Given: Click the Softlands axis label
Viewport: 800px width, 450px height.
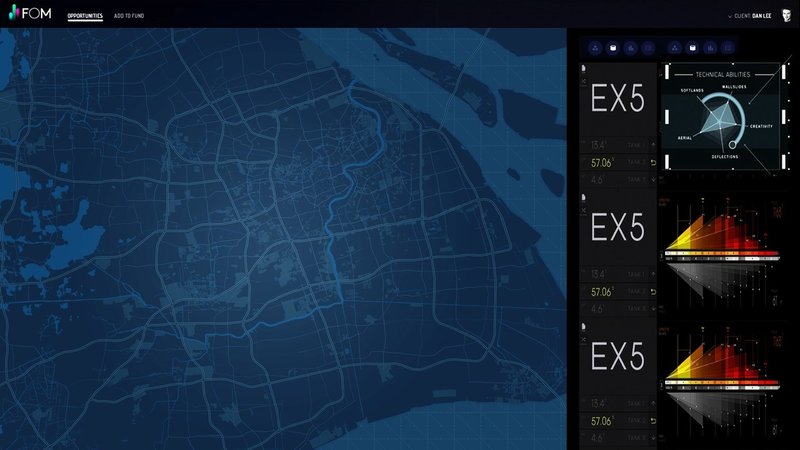Looking at the screenshot, I should tap(692, 90).
